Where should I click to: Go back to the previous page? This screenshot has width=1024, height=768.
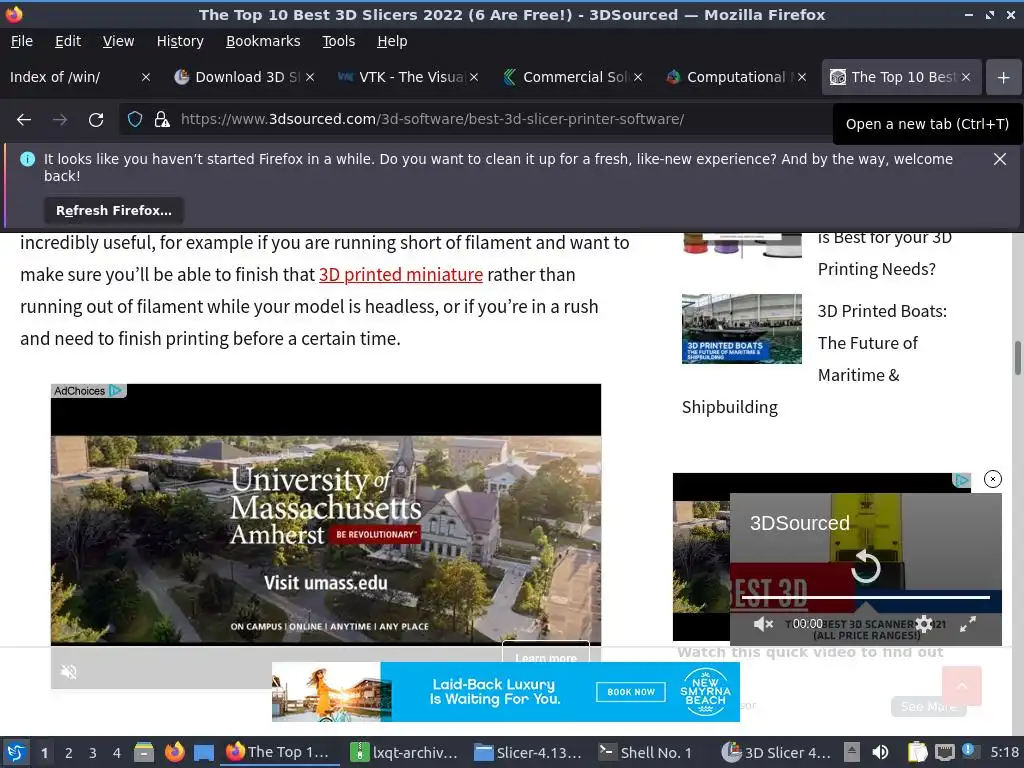pyautogui.click(x=24, y=120)
